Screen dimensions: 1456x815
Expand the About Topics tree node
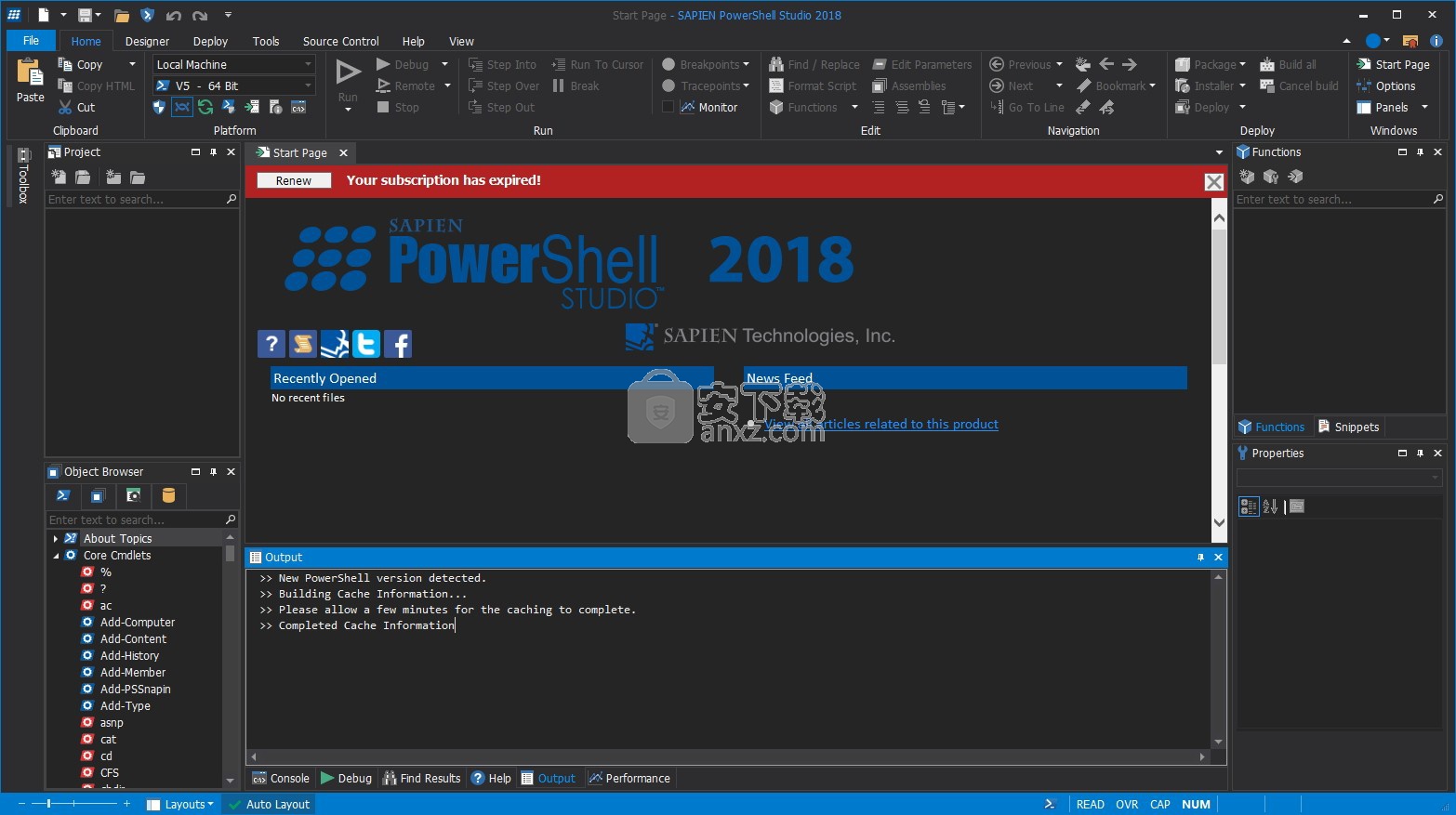[56, 539]
